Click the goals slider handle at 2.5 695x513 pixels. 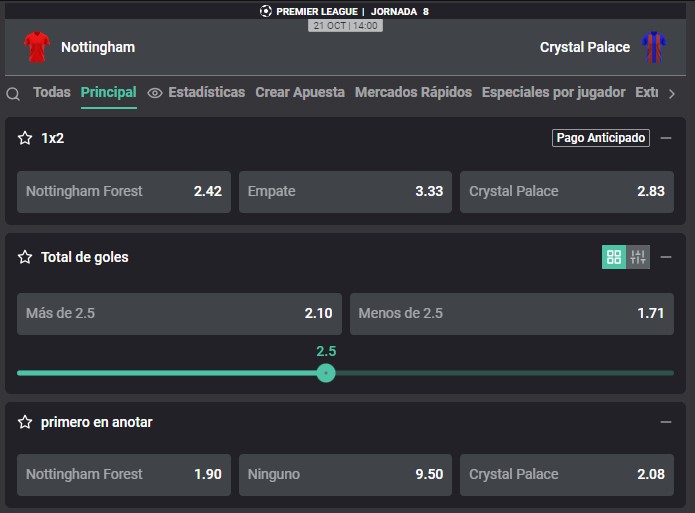326,373
